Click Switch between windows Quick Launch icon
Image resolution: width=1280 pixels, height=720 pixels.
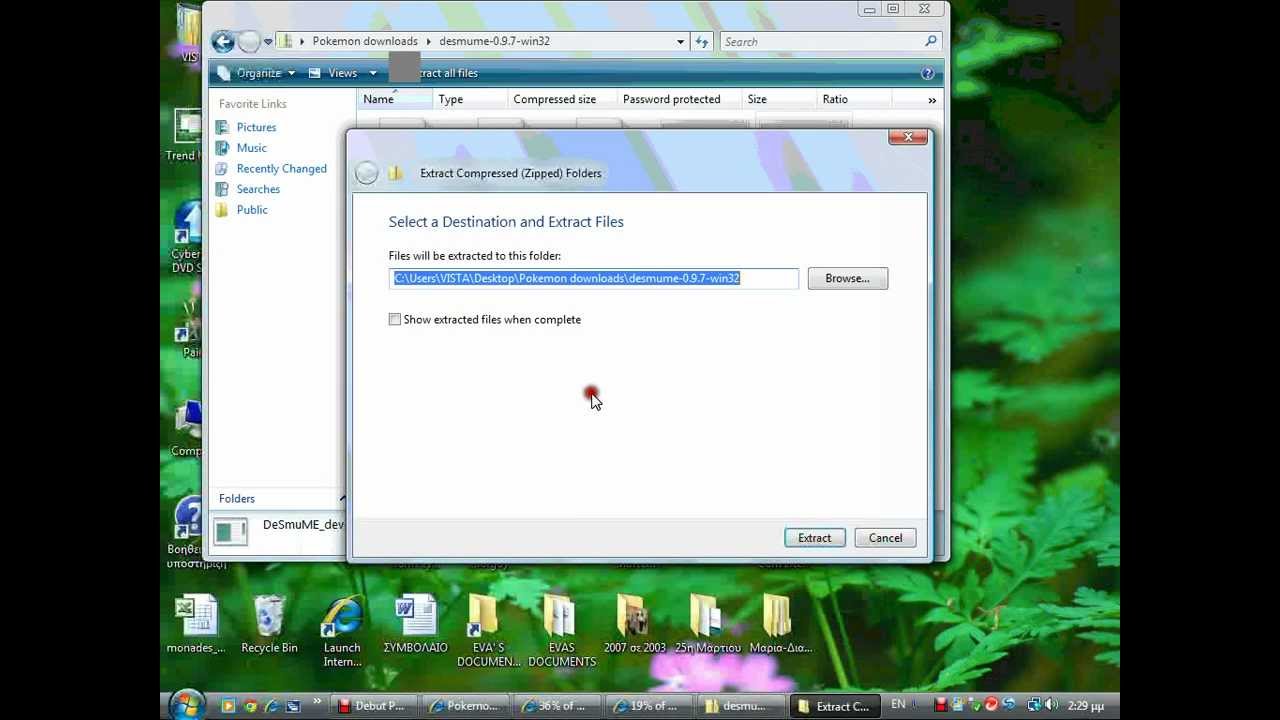click(x=293, y=706)
